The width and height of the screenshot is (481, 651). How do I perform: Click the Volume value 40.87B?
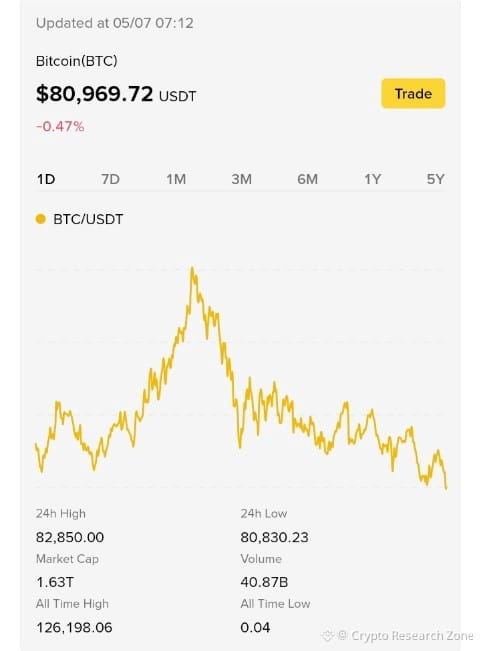pyautogui.click(x=264, y=582)
